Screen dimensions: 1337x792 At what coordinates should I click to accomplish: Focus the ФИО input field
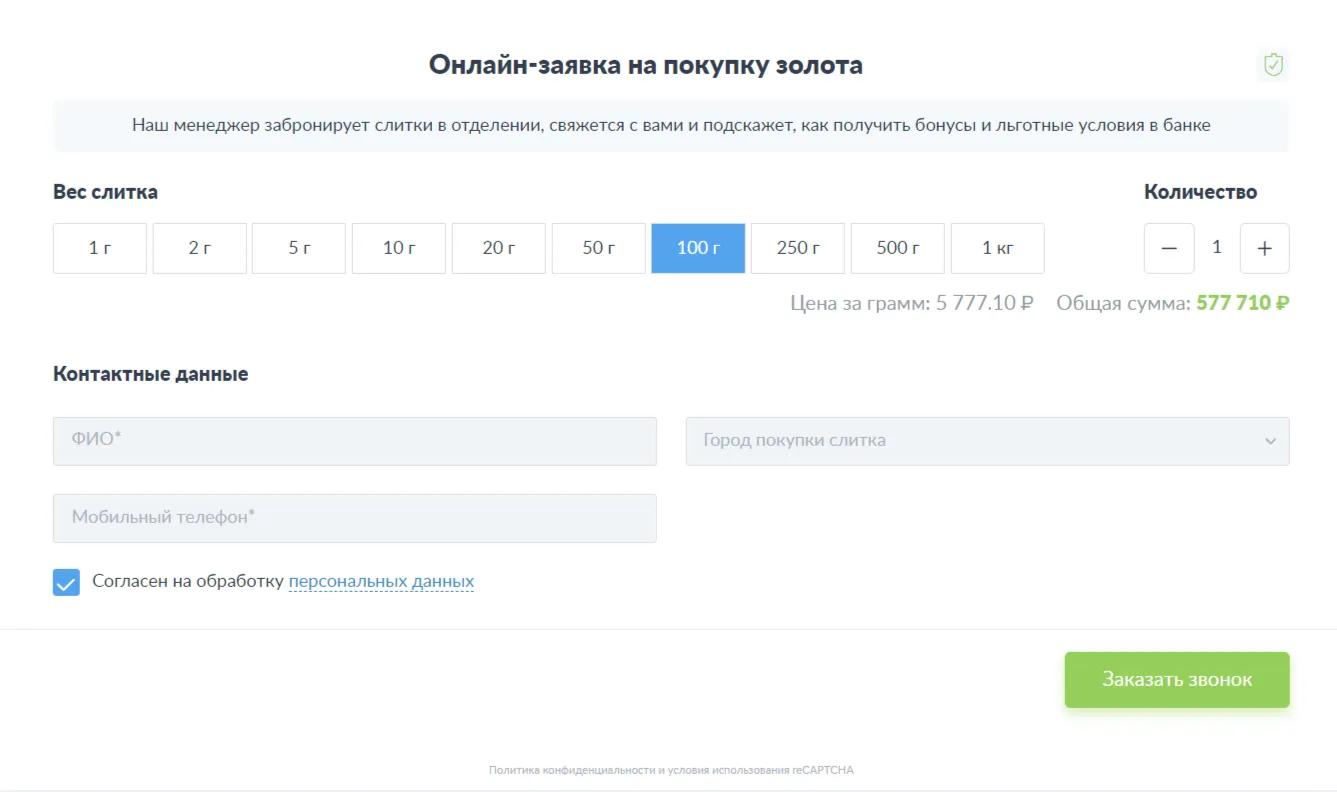[x=355, y=441]
